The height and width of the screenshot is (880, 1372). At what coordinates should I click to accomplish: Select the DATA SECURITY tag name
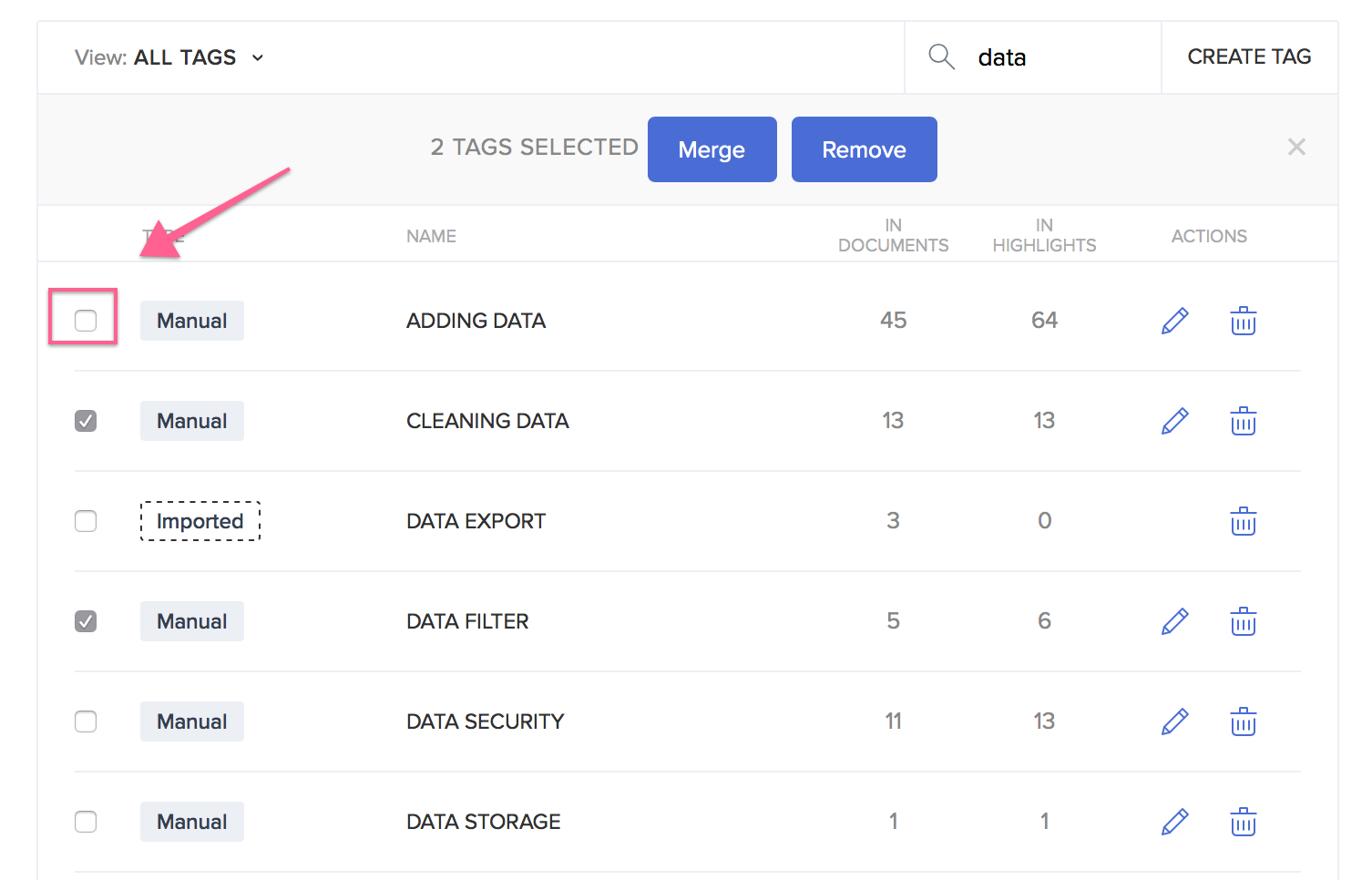[x=486, y=721]
